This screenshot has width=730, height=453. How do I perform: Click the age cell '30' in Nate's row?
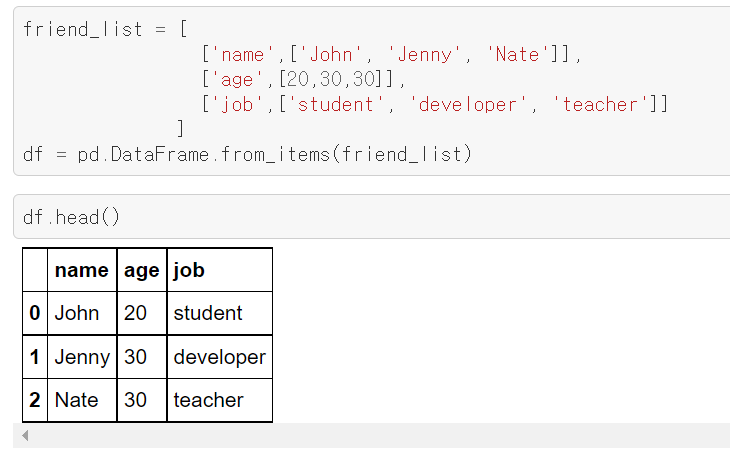142,400
